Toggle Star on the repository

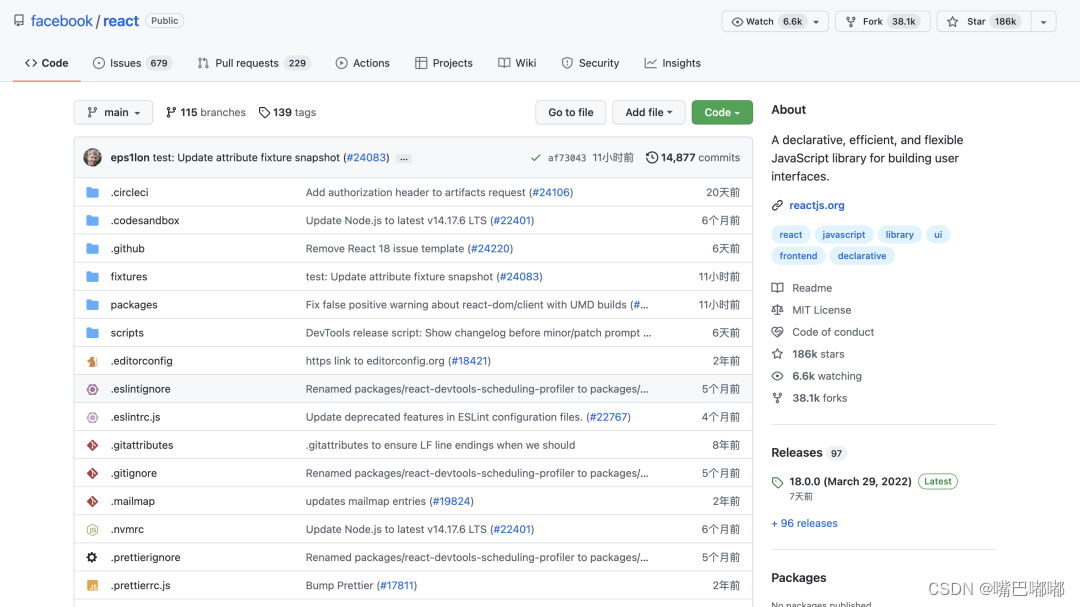pyautogui.click(x=983, y=21)
